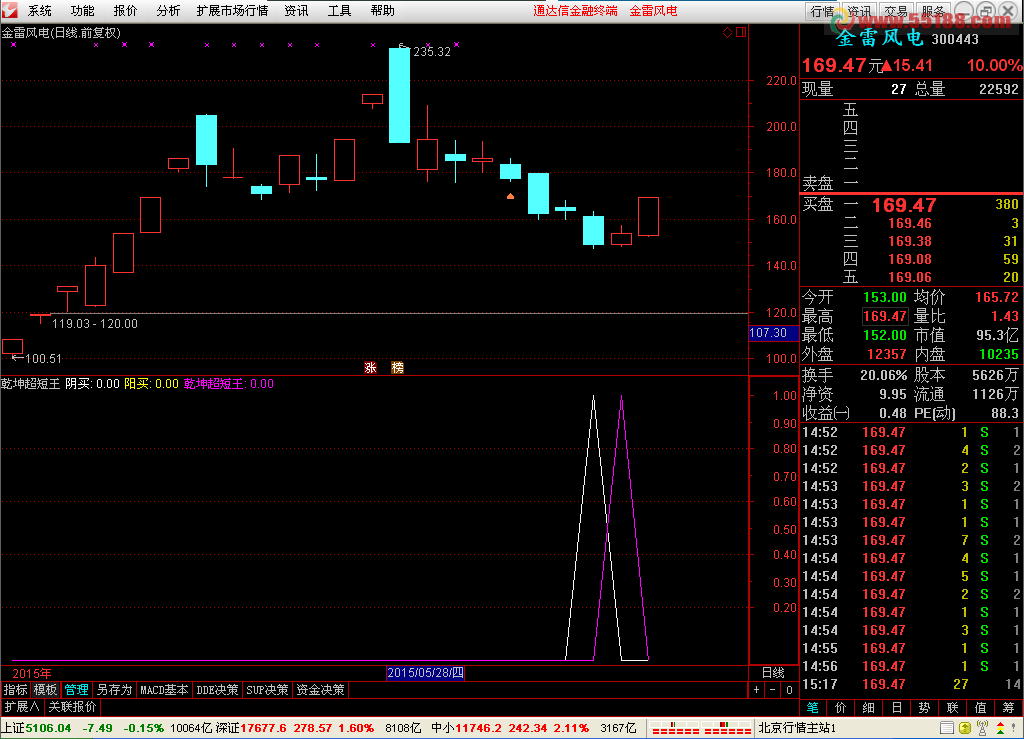Image resolution: width=1024 pixels, height=739 pixels.
Task: Select the 日 tab in the quote panel
Action: coord(897,708)
